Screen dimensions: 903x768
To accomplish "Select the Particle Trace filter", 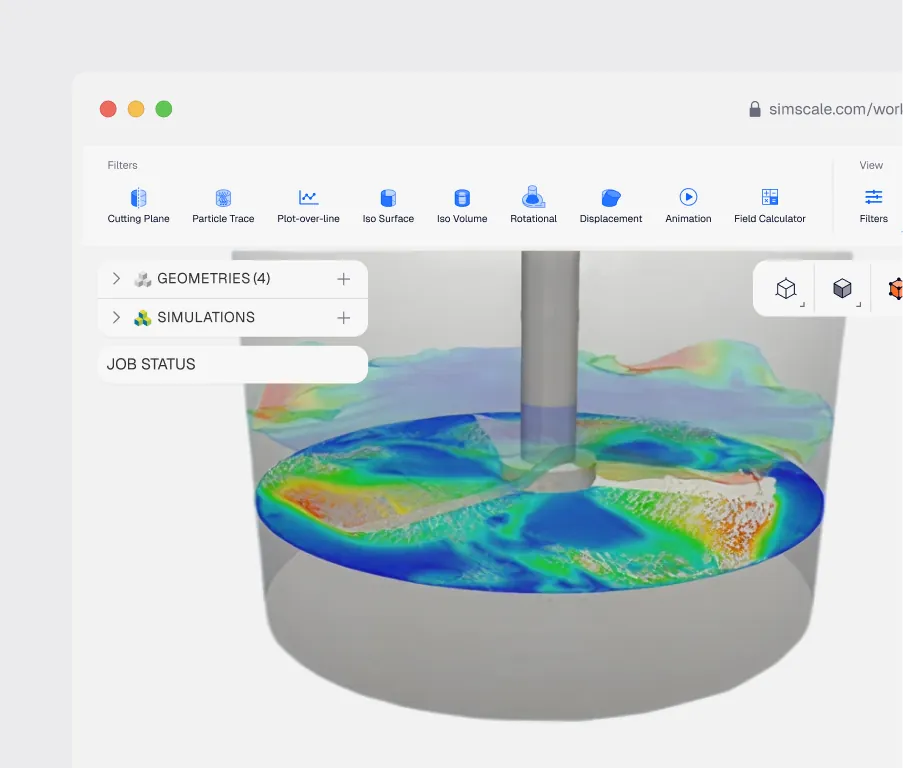I will (223, 206).
